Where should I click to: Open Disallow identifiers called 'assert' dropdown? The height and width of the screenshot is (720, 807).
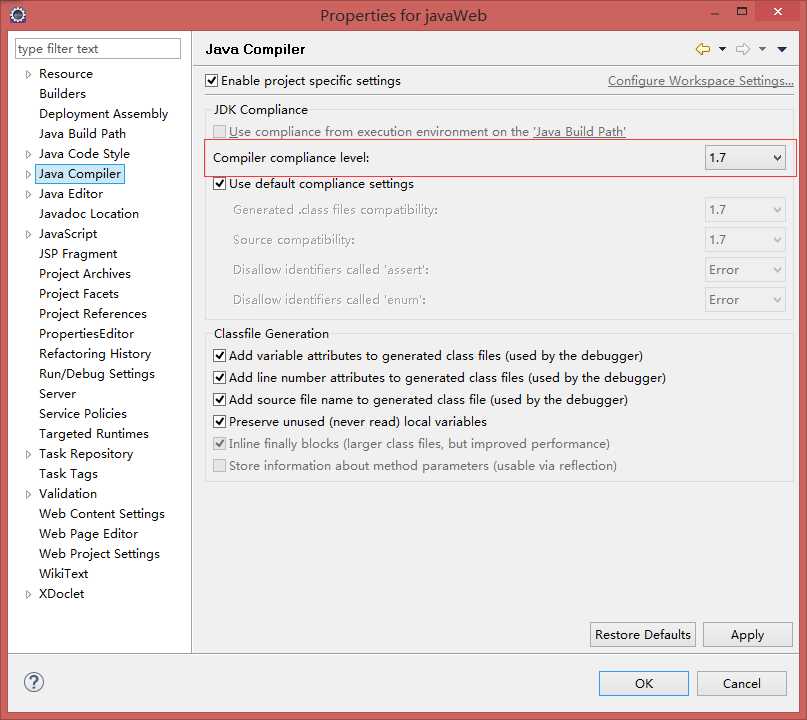click(x=745, y=270)
